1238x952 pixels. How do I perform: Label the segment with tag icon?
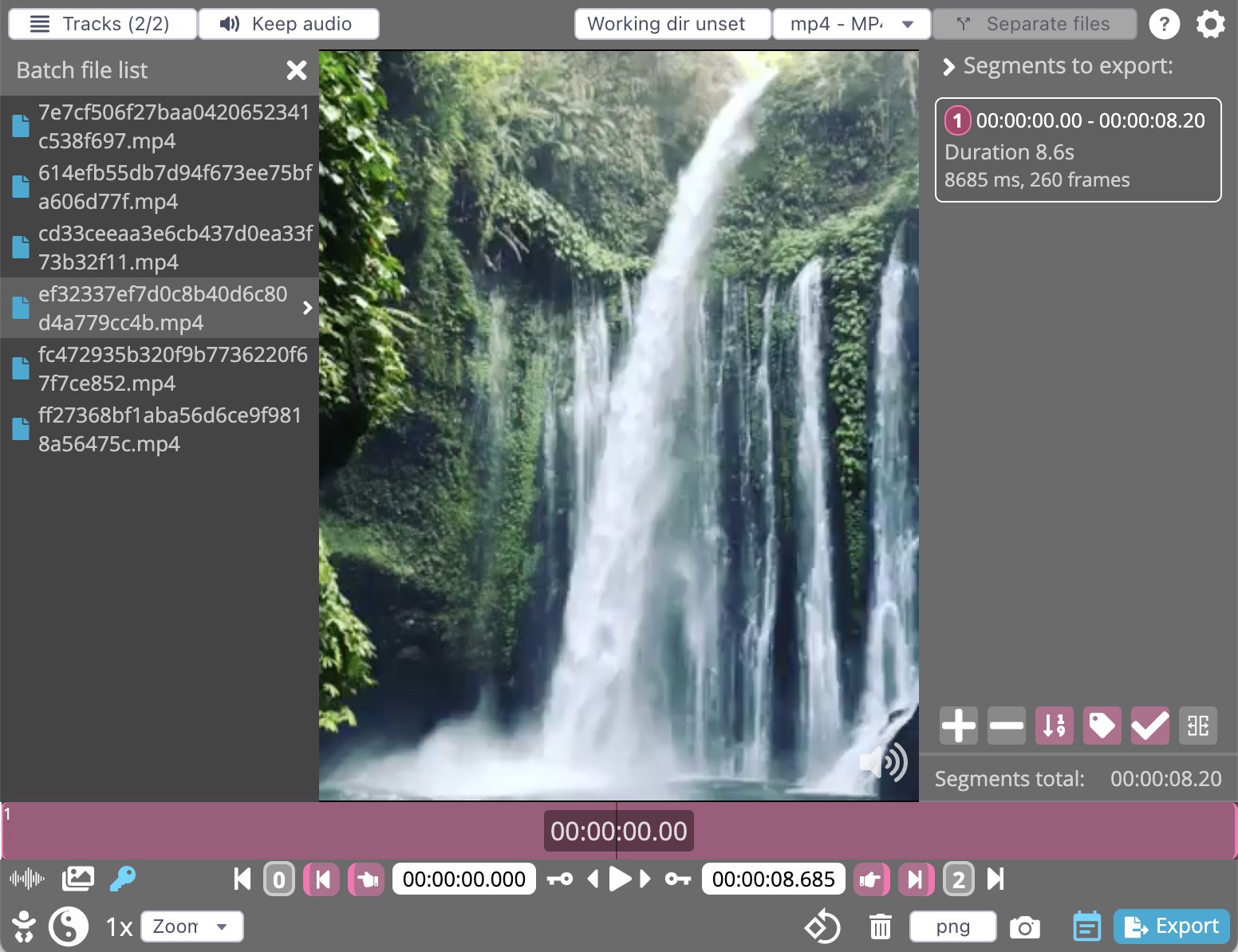pyautogui.click(x=1102, y=726)
